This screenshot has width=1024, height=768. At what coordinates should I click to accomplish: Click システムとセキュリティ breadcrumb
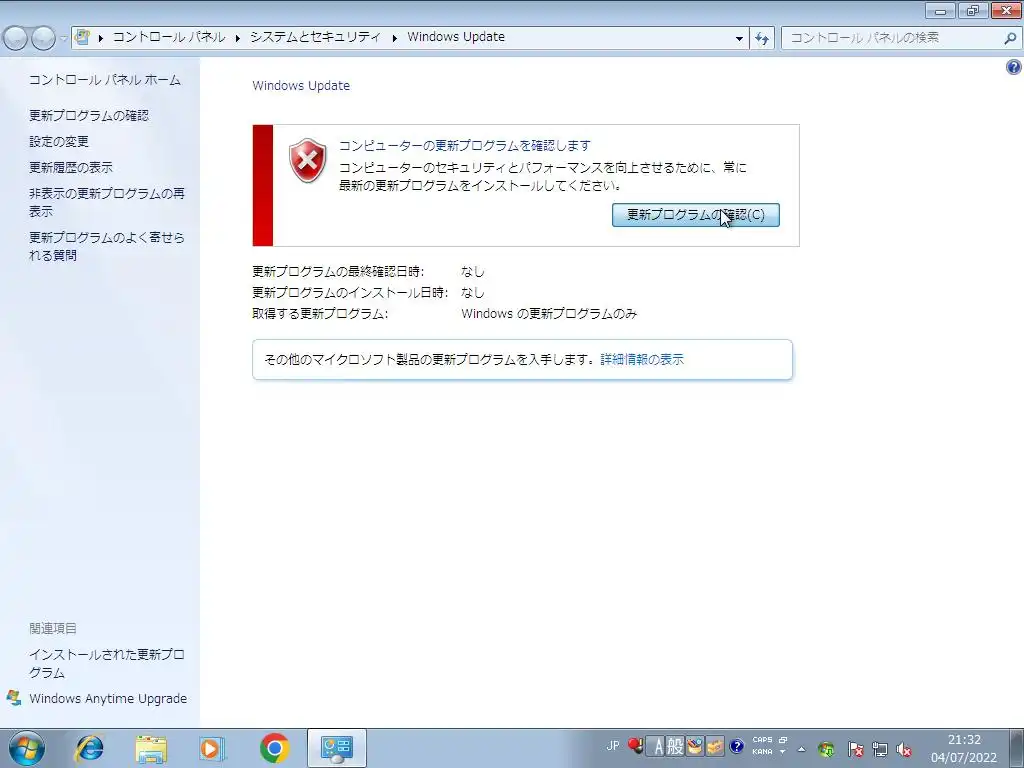315,37
